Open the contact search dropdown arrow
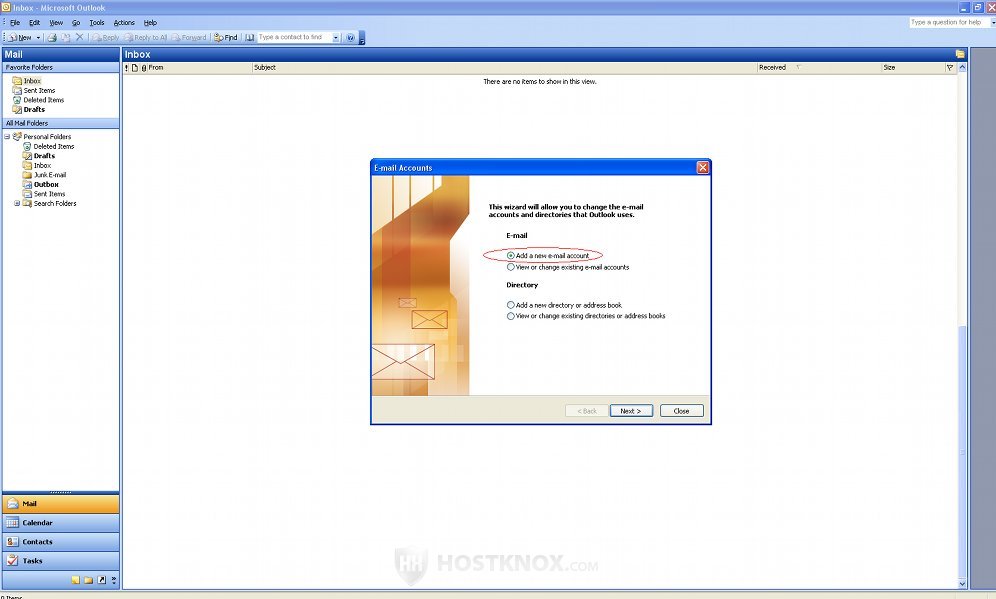Image resolution: width=996 pixels, height=599 pixels. (336, 37)
